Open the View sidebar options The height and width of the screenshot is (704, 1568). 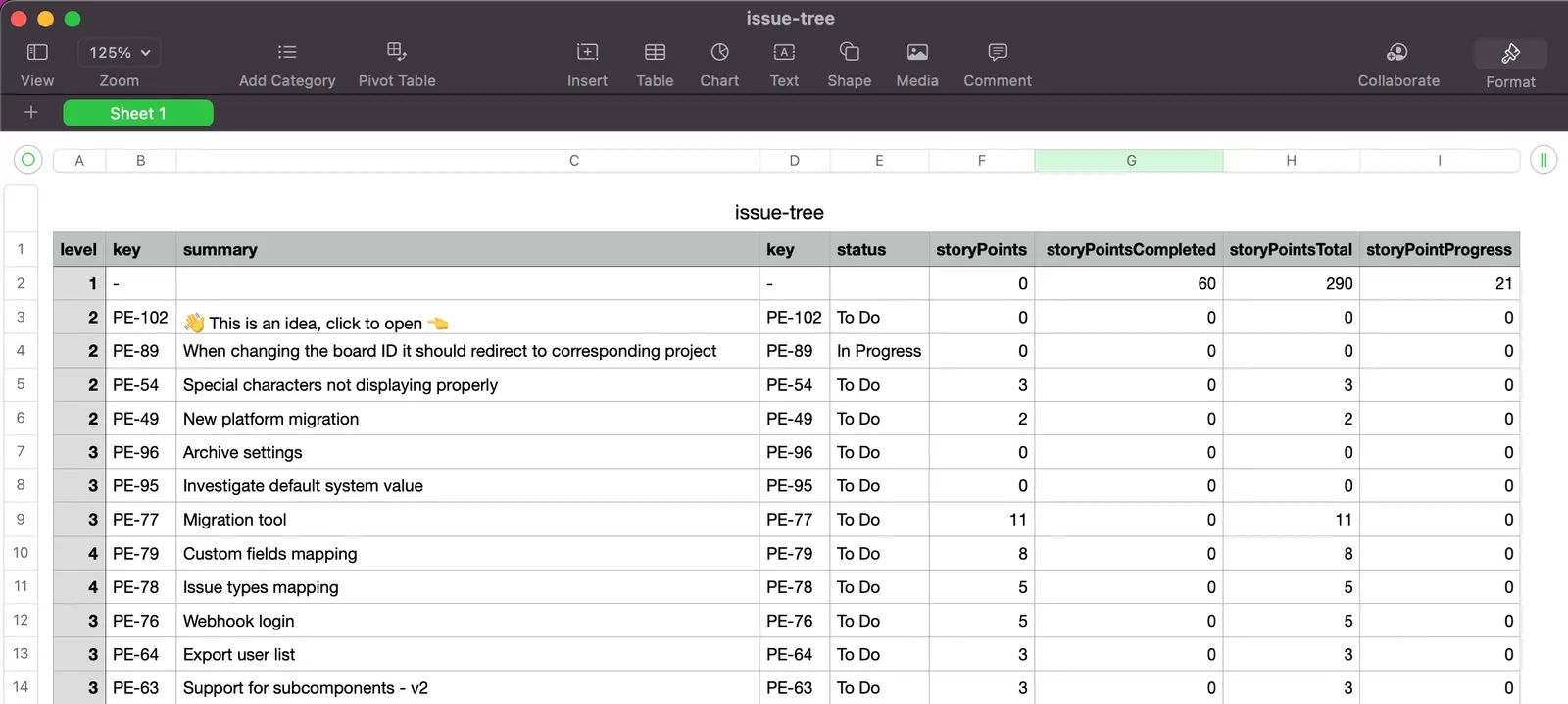[x=37, y=53]
